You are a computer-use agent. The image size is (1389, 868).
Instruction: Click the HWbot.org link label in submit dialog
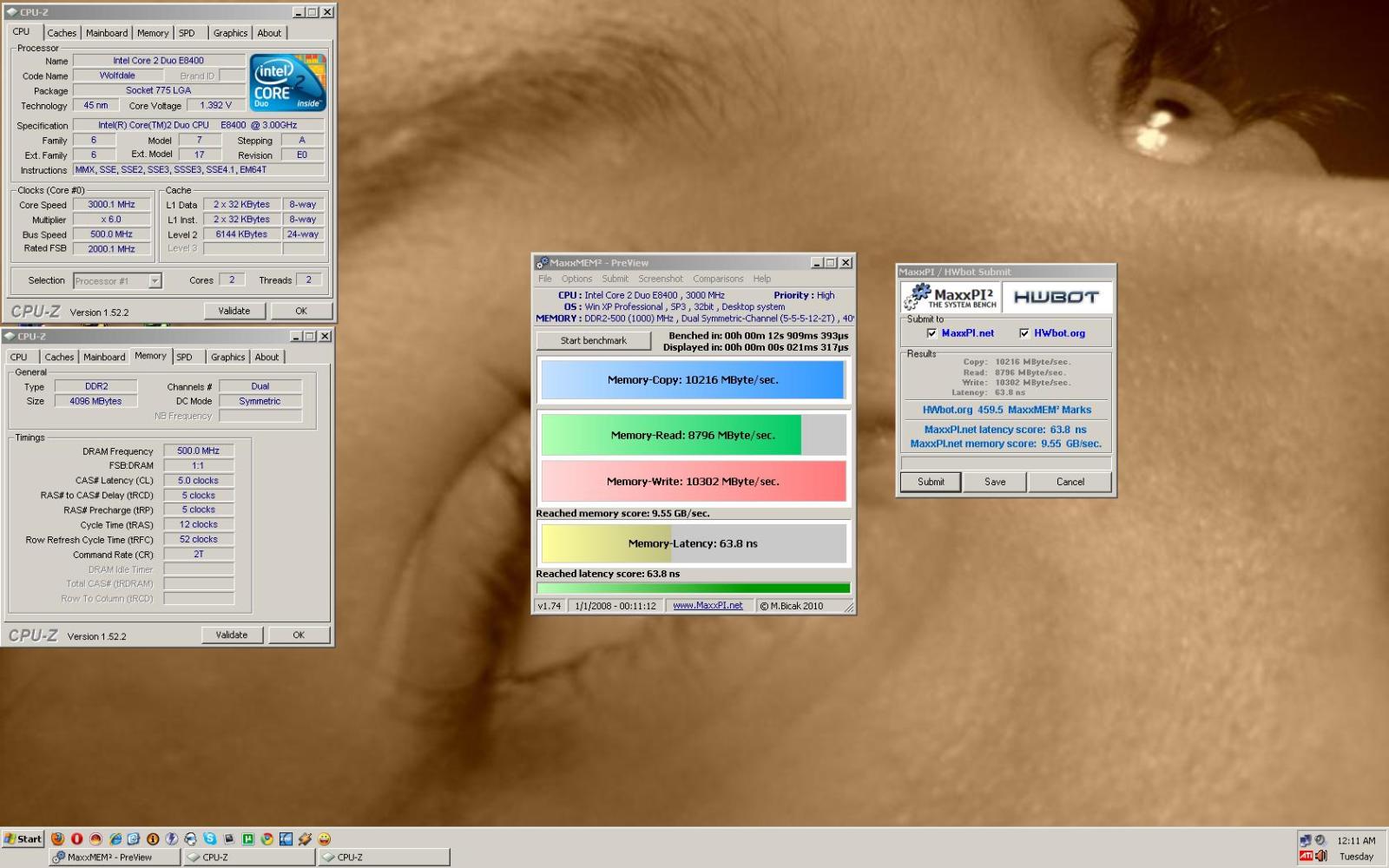tap(1059, 333)
